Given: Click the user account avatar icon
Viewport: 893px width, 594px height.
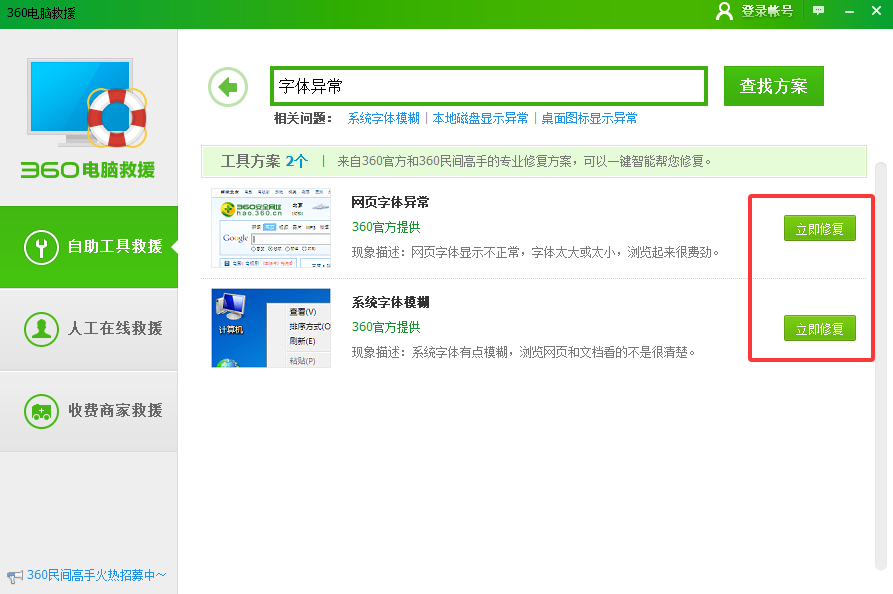Looking at the screenshot, I should 725,11.
